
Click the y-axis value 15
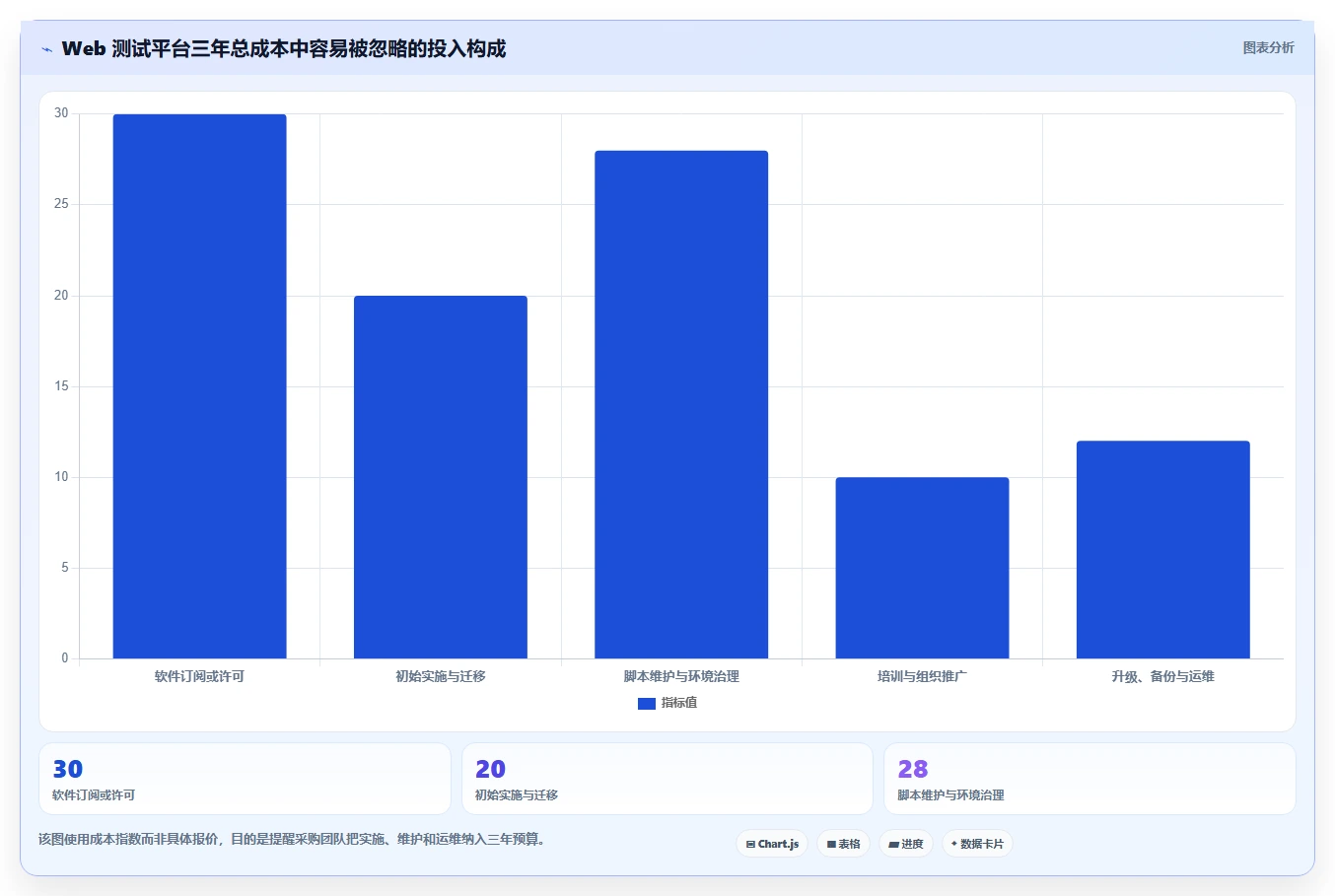(62, 386)
